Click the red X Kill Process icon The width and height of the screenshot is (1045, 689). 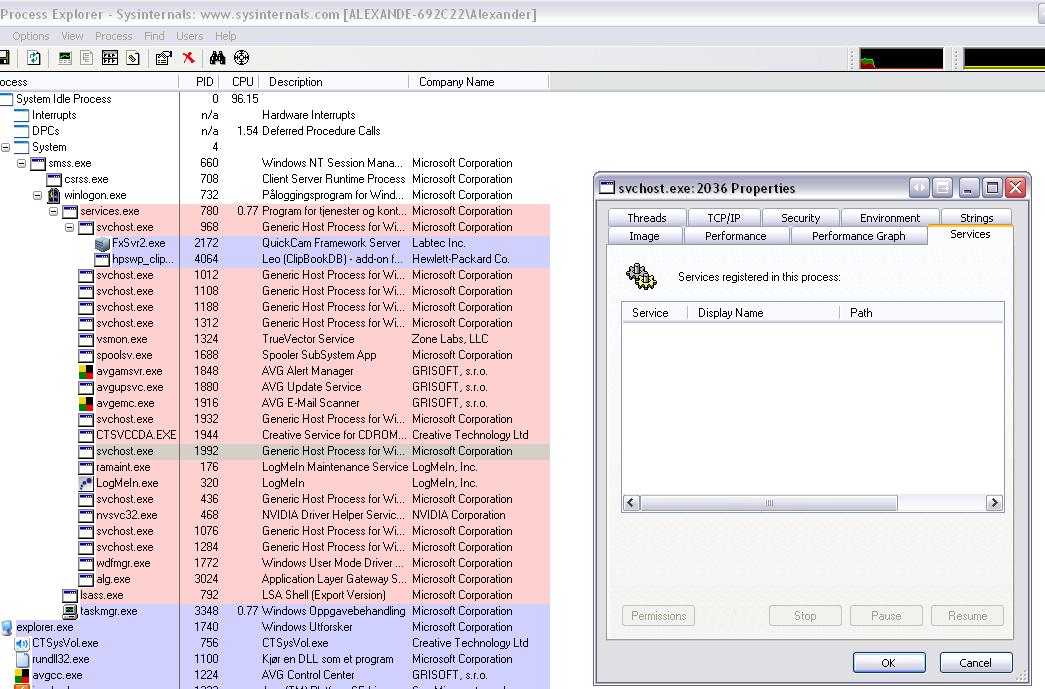coord(189,58)
